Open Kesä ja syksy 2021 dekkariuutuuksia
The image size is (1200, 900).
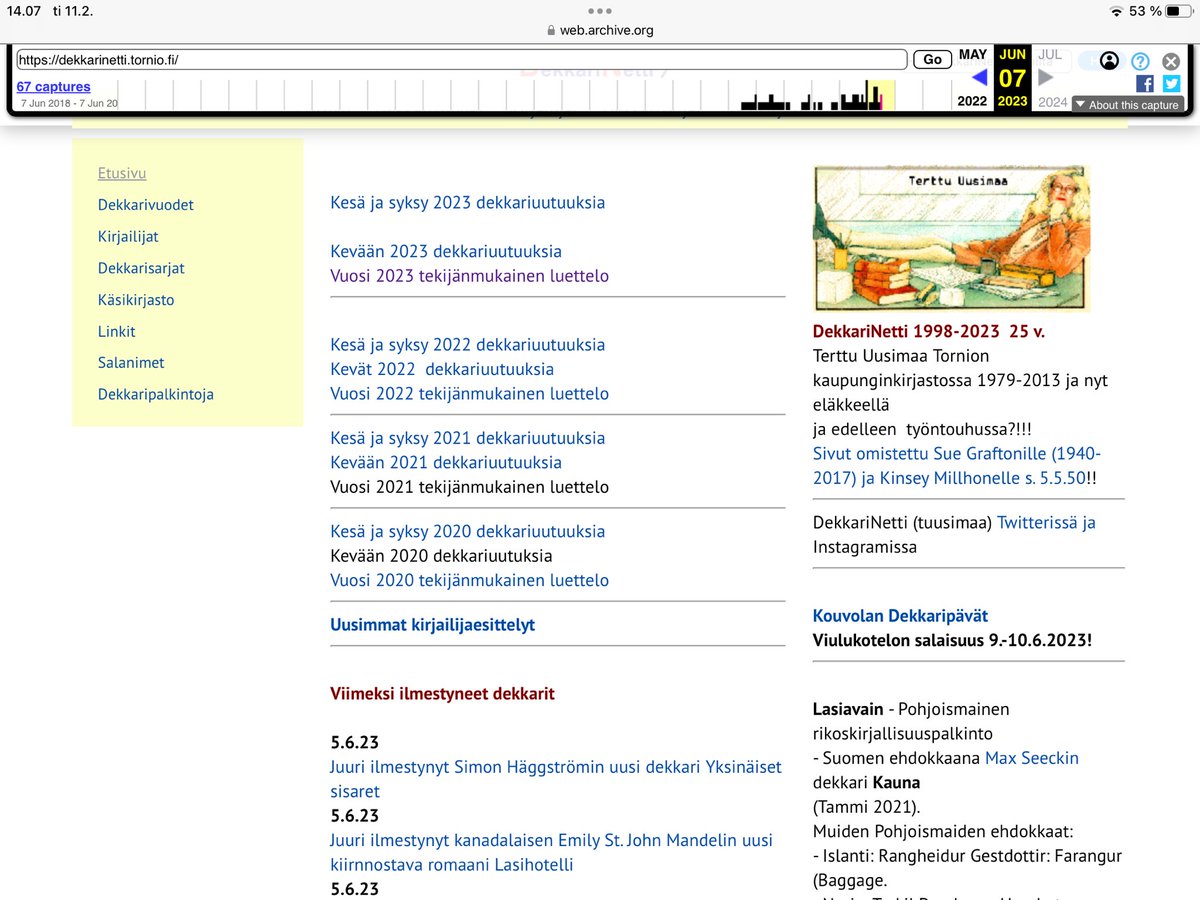[x=468, y=438]
